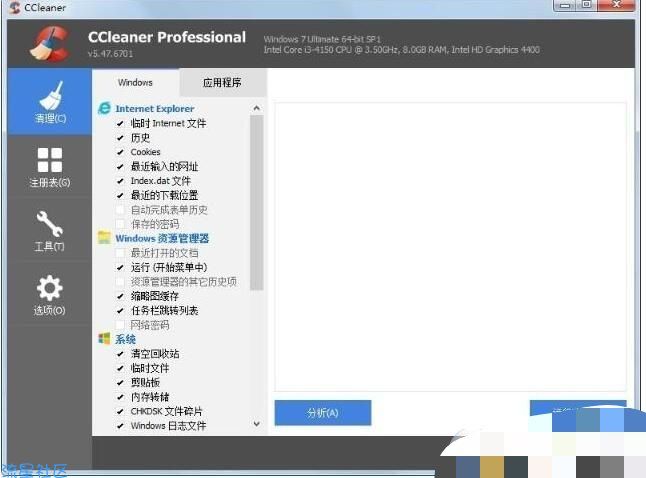Click the v5.47.6701 version text
The width and height of the screenshot is (646, 478).
[x=110, y=54]
